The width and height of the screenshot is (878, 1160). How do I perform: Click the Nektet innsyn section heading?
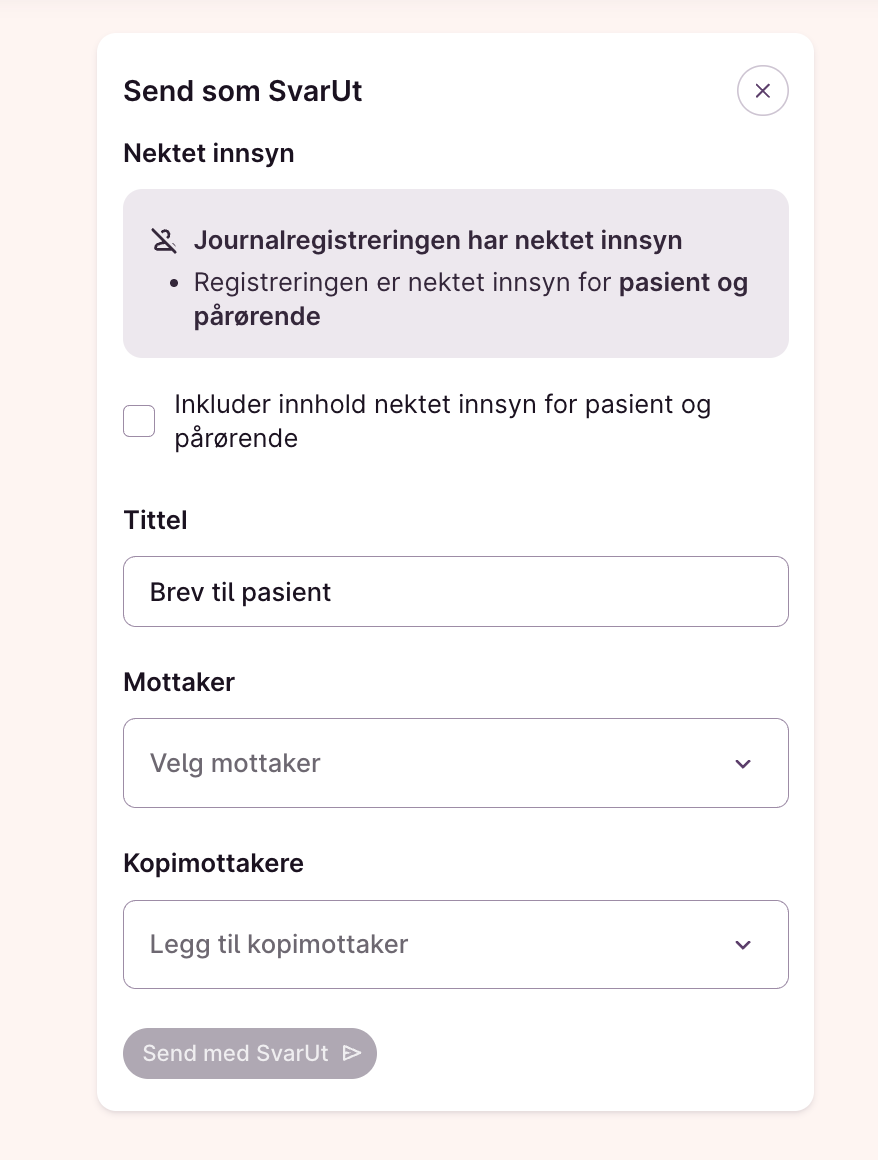(208, 153)
